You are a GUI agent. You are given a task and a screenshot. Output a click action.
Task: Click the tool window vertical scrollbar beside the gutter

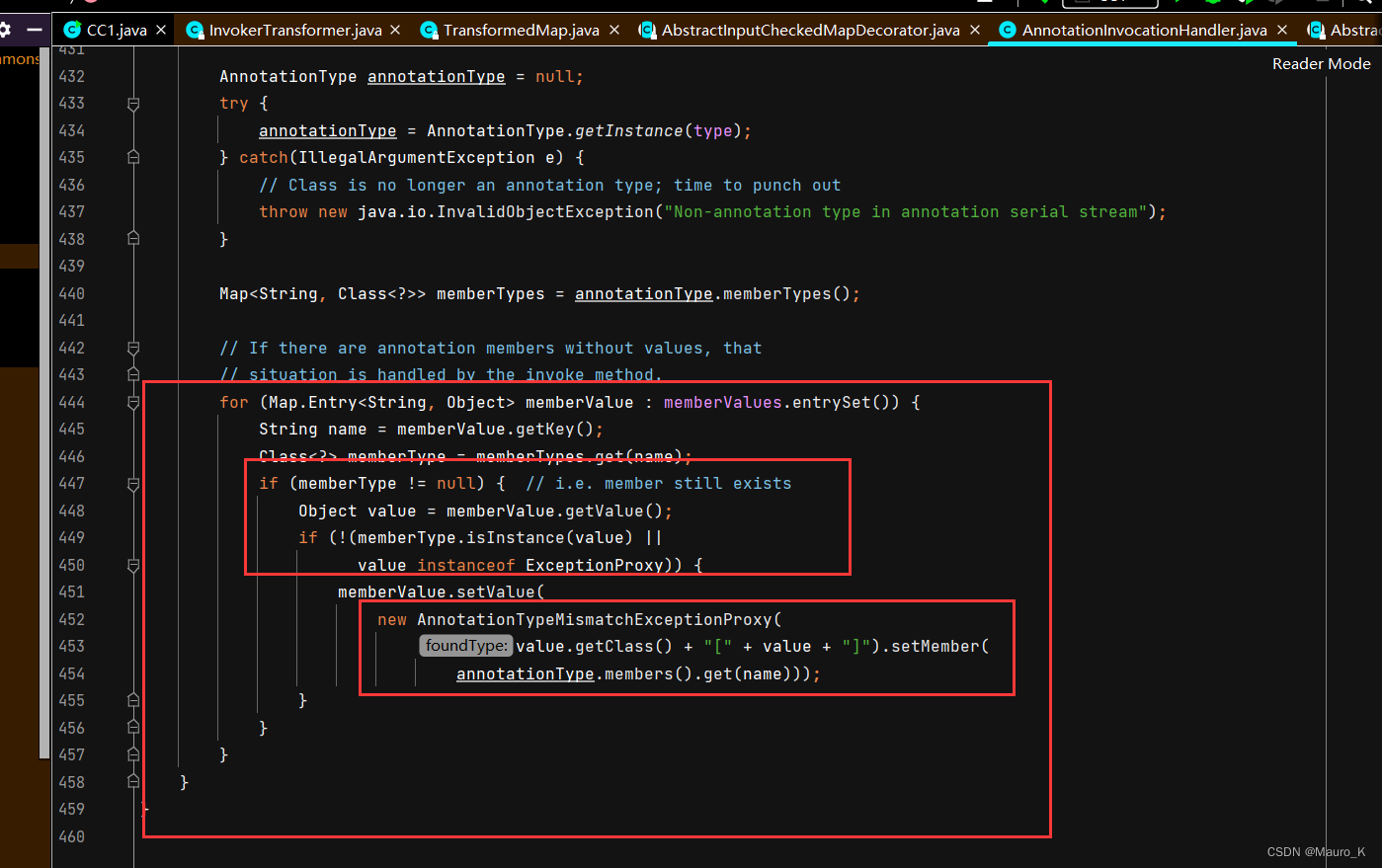[x=44, y=402]
